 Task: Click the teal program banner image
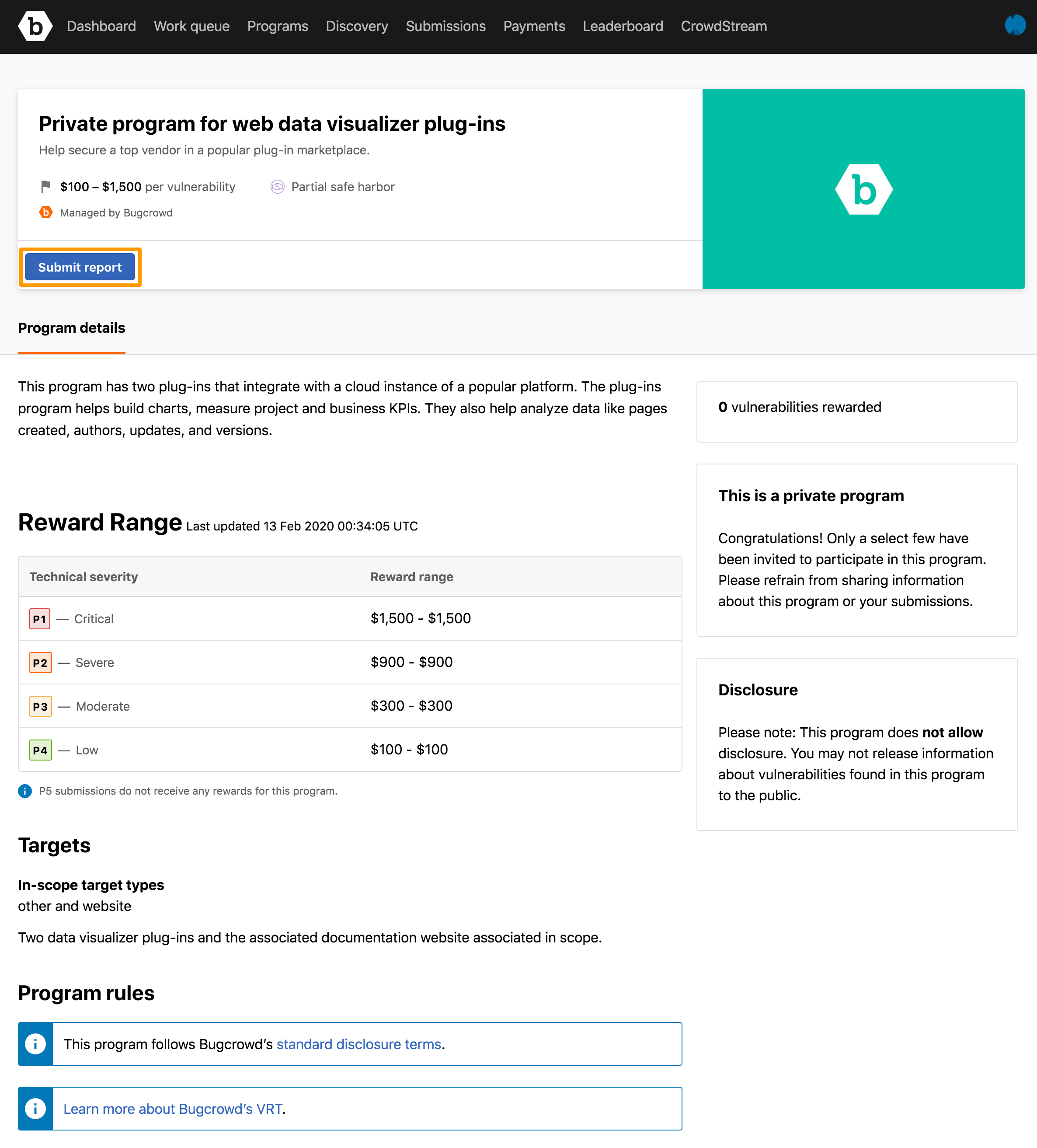863,189
